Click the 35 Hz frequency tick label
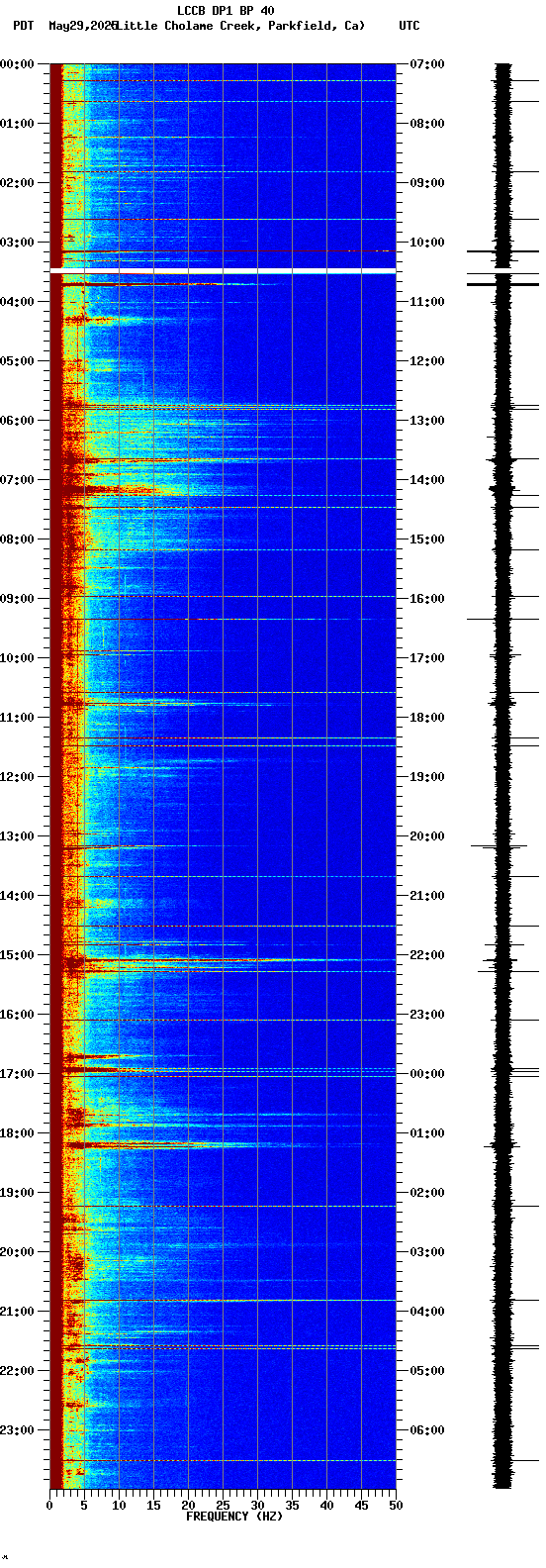The height and width of the screenshot is (1568, 546). [x=292, y=1506]
